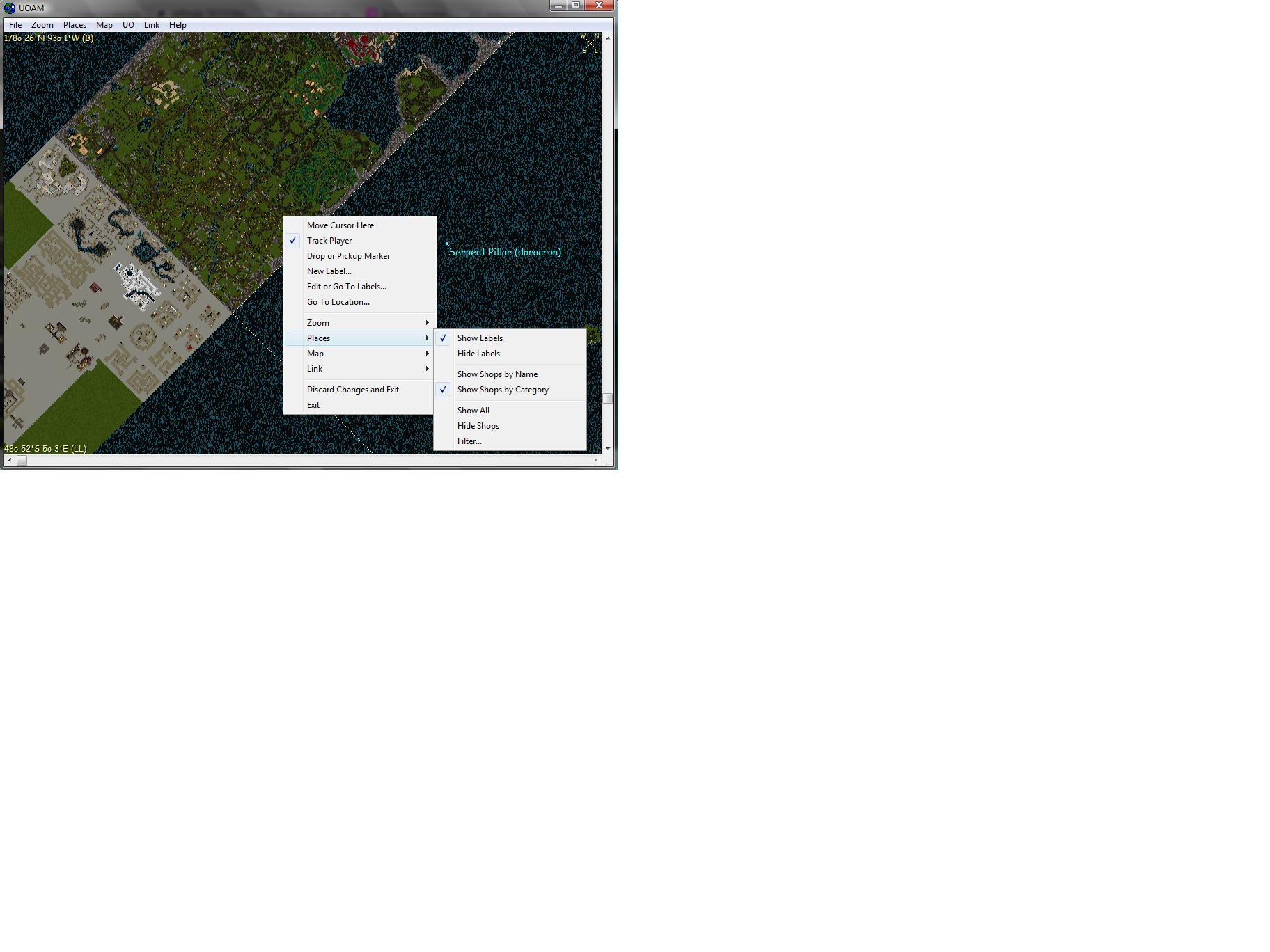Open the Map menu in menu bar
1270x952 pixels.
click(x=104, y=25)
